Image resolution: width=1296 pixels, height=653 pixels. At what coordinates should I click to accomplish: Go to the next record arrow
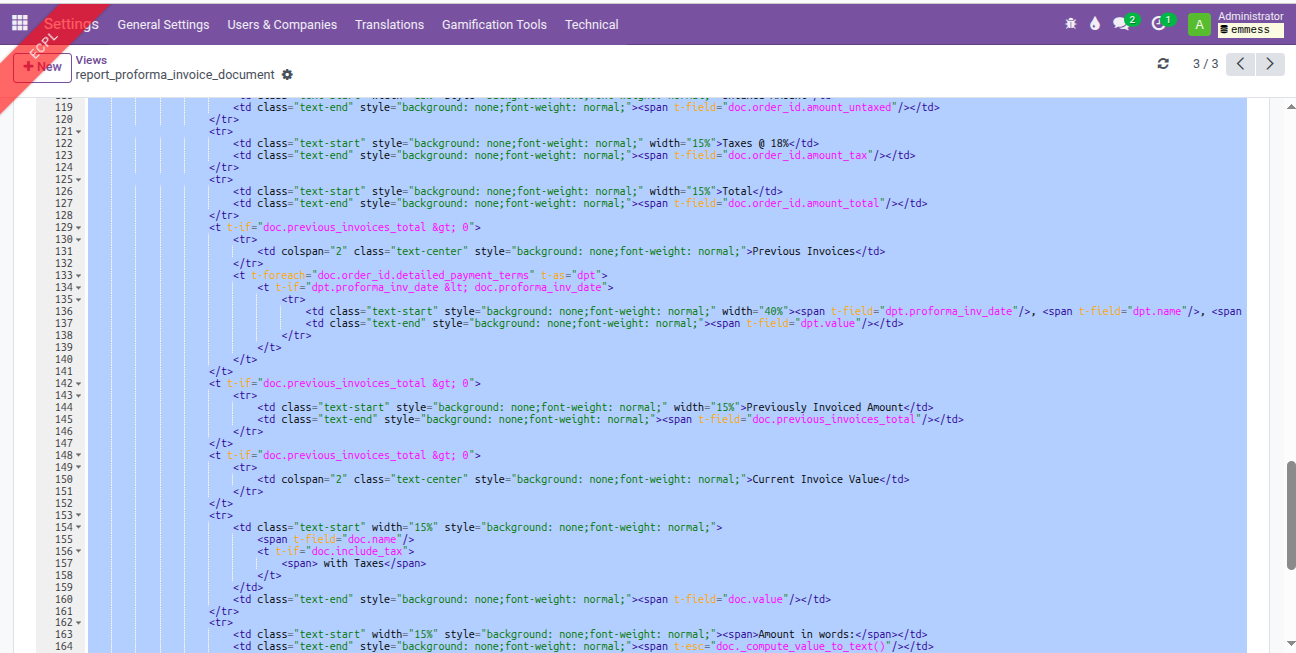pos(1270,64)
